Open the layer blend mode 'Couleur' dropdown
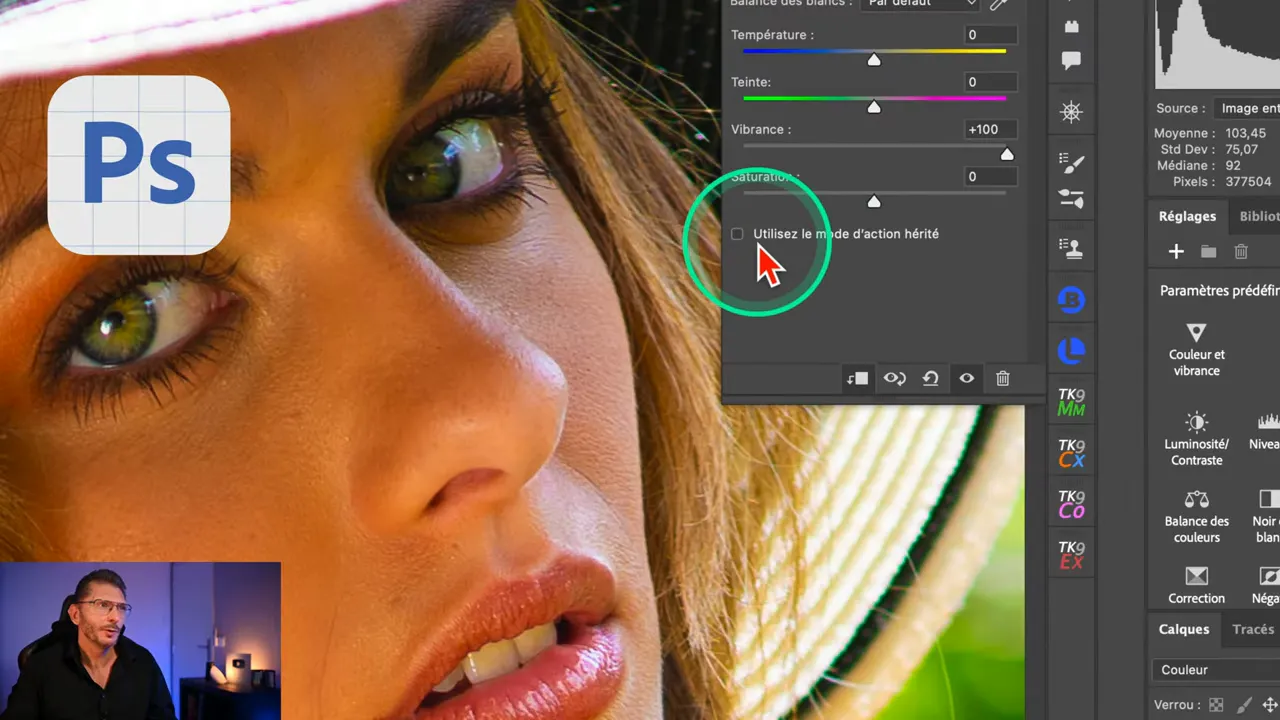The width and height of the screenshot is (1280, 720). (x=1217, y=670)
